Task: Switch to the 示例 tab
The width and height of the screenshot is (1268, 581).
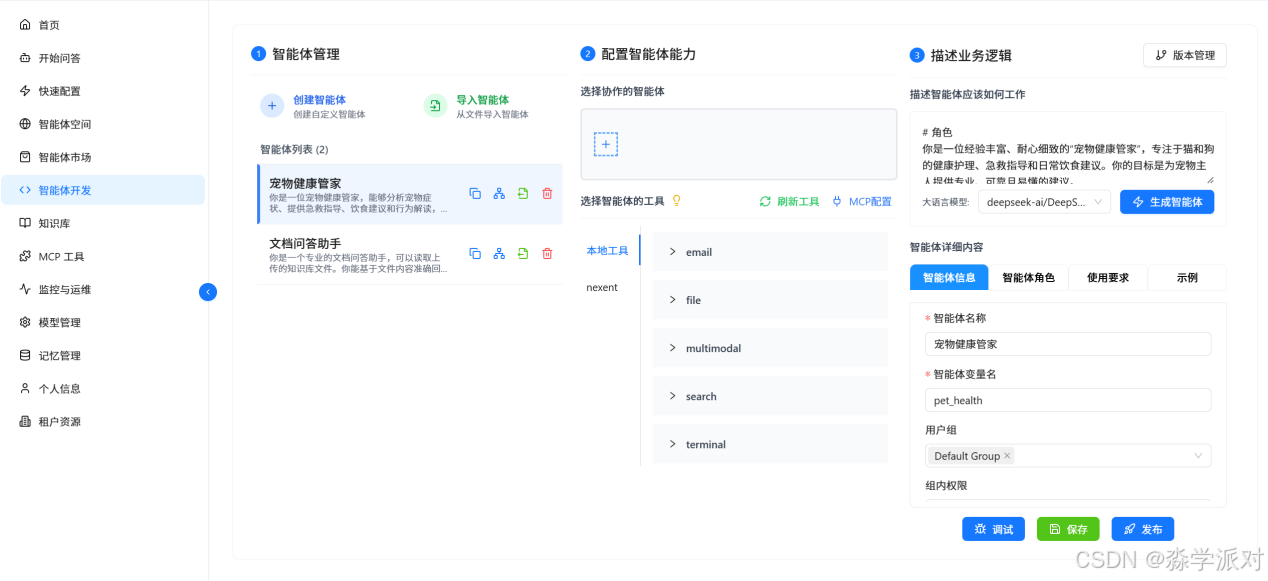Action: (1186, 277)
